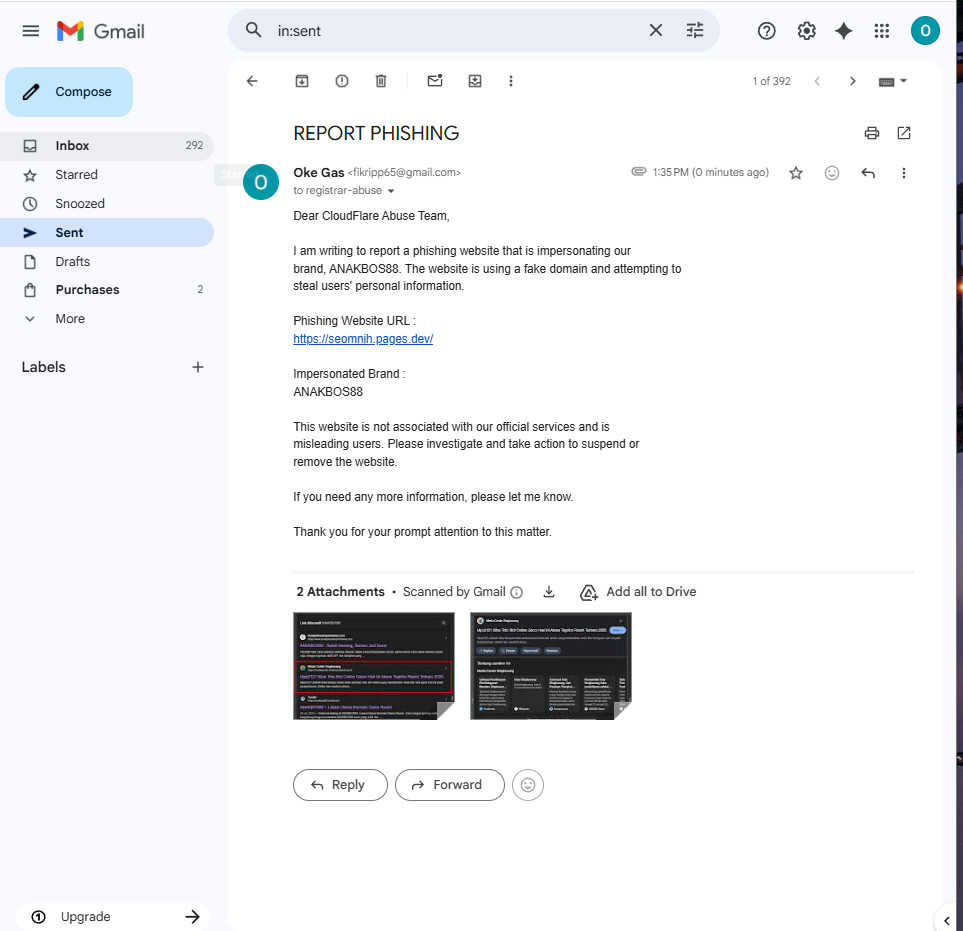This screenshot has height=931, width=963.
Task: Create a new label with plus icon
Action: click(197, 367)
